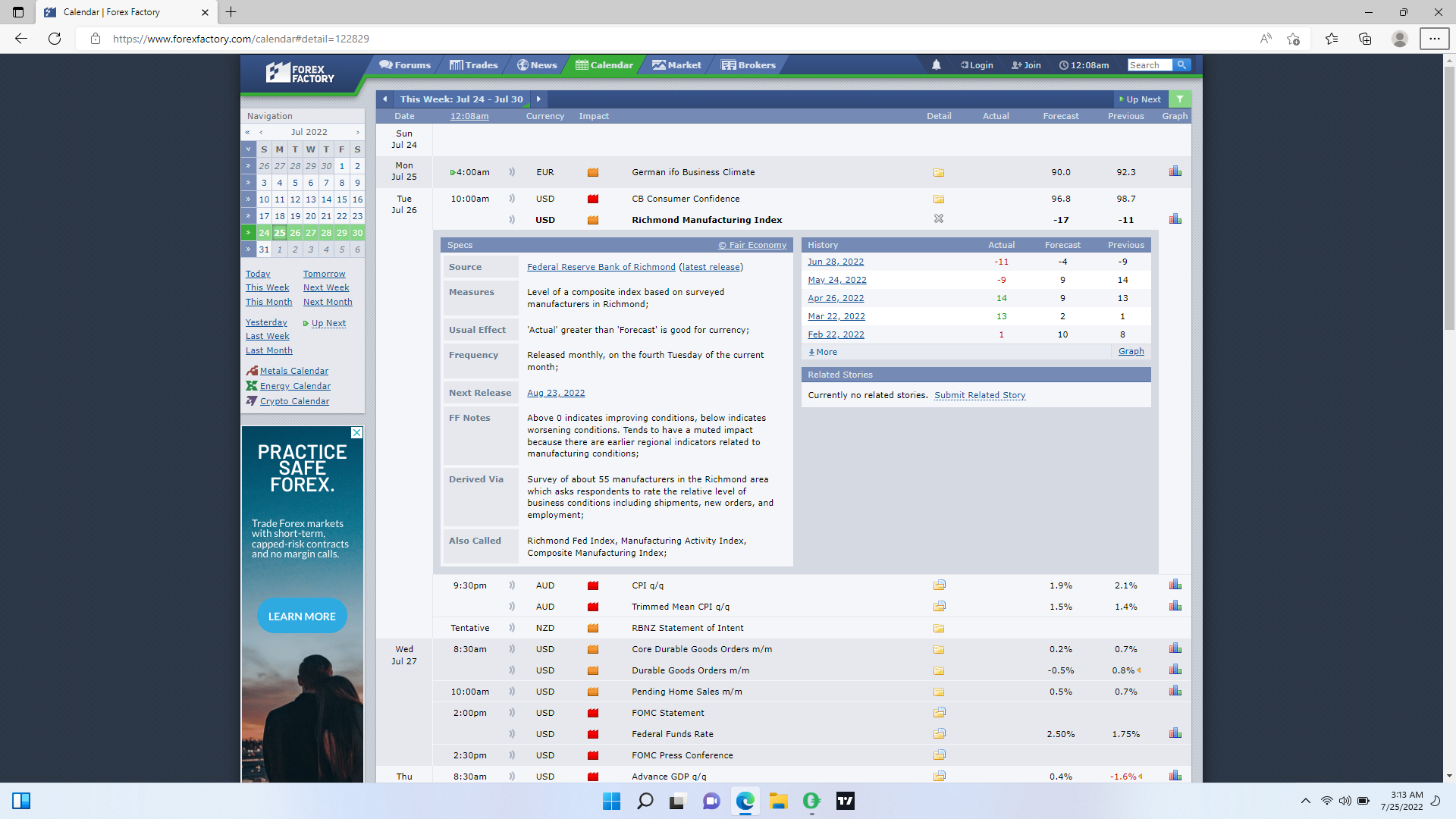Open graph for Federal Funds Rate
This screenshot has height=819, width=1456.
click(x=1175, y=733)
